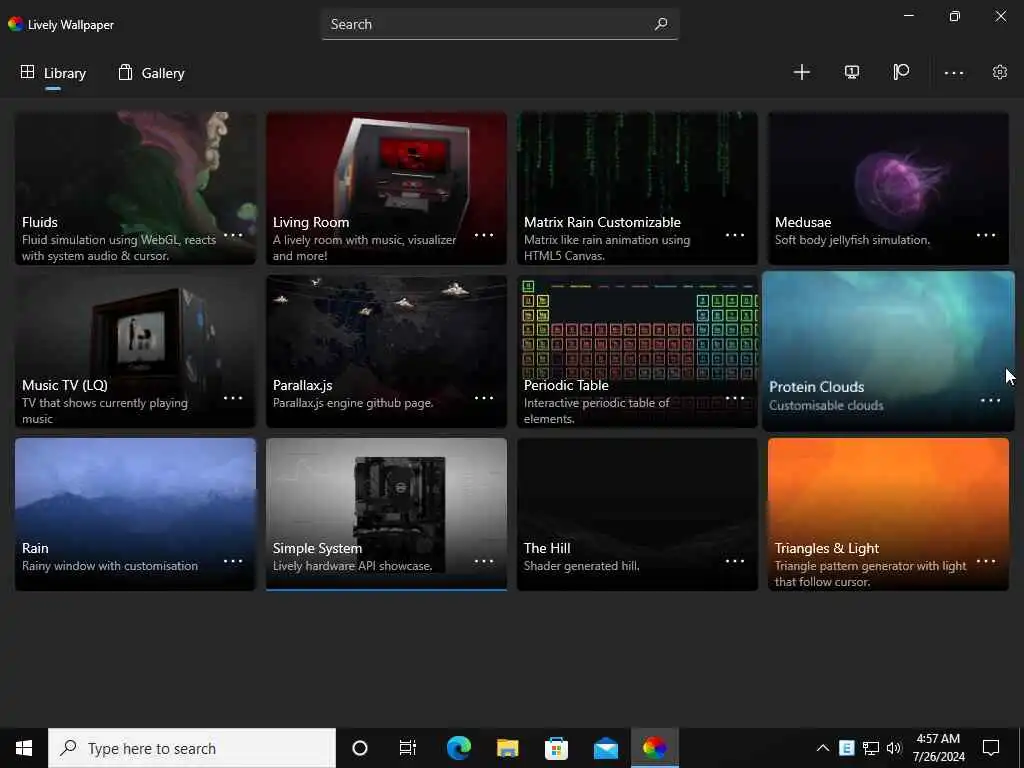
Task: Open the Windows Start menu
Action: click(x=24, y=748)
